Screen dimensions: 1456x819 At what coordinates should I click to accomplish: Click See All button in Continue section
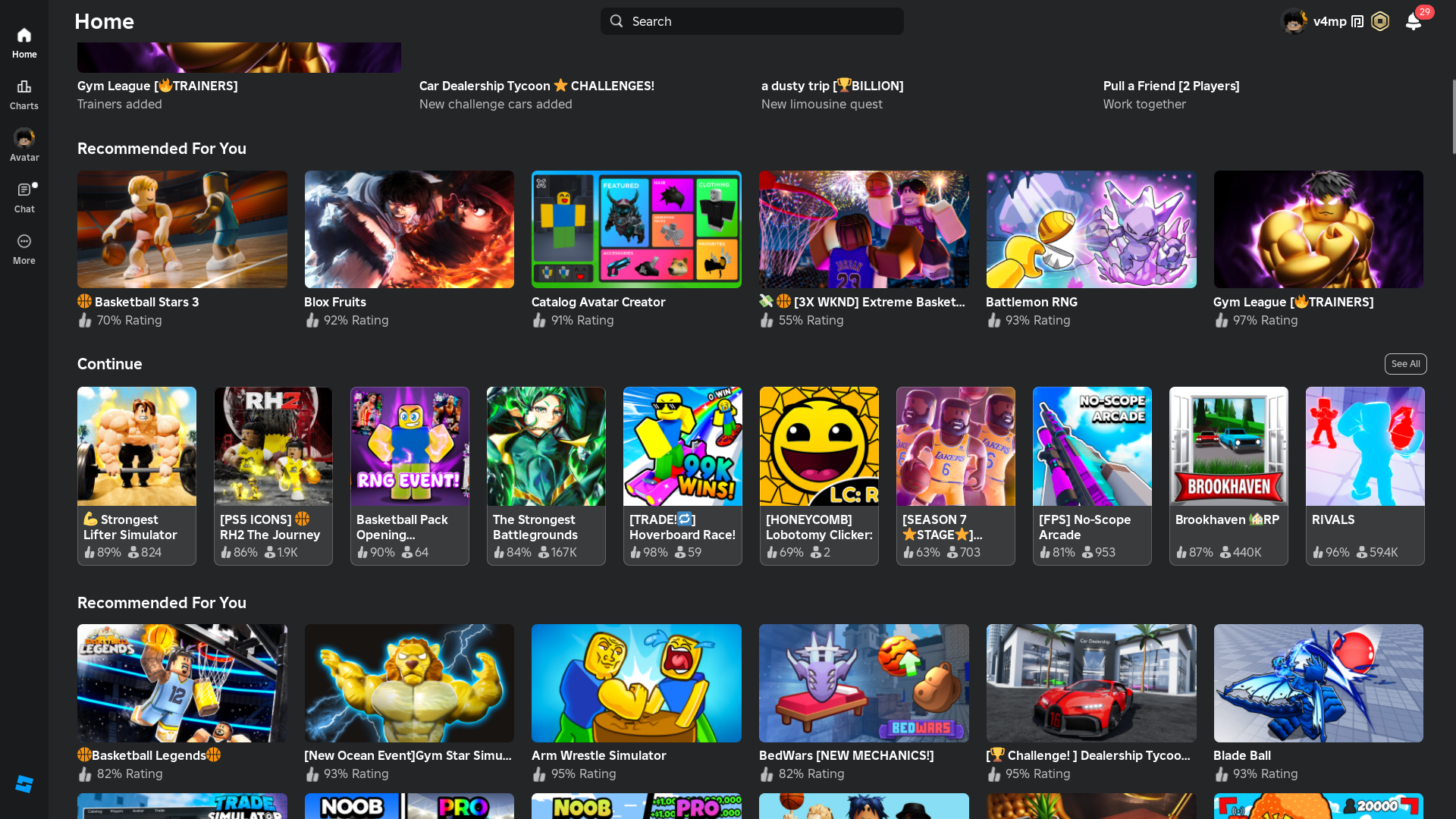pyautogui.click(x=1405, y=364)
